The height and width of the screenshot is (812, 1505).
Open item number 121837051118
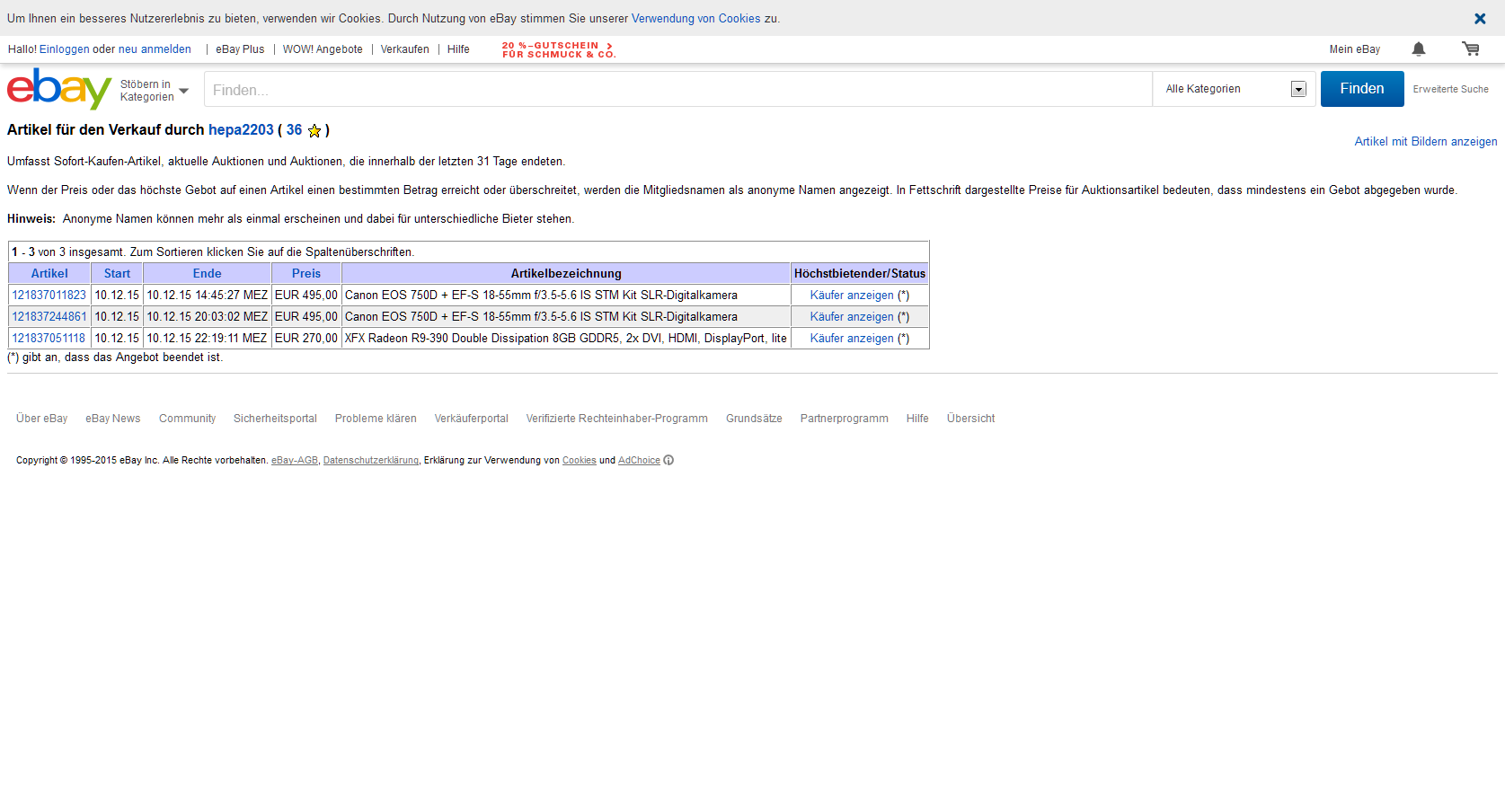pos(49,339)
